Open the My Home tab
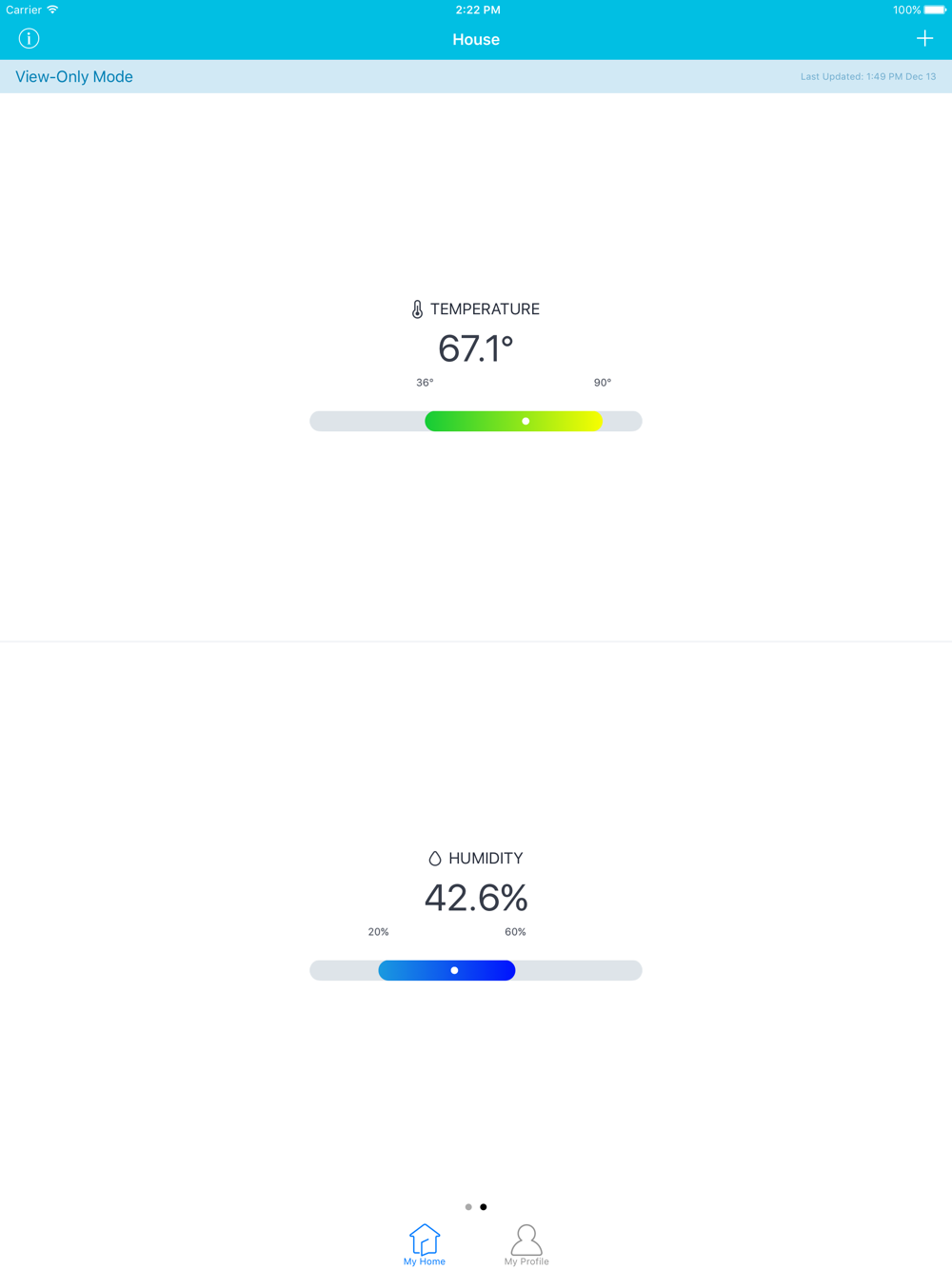 (425, 1244)
